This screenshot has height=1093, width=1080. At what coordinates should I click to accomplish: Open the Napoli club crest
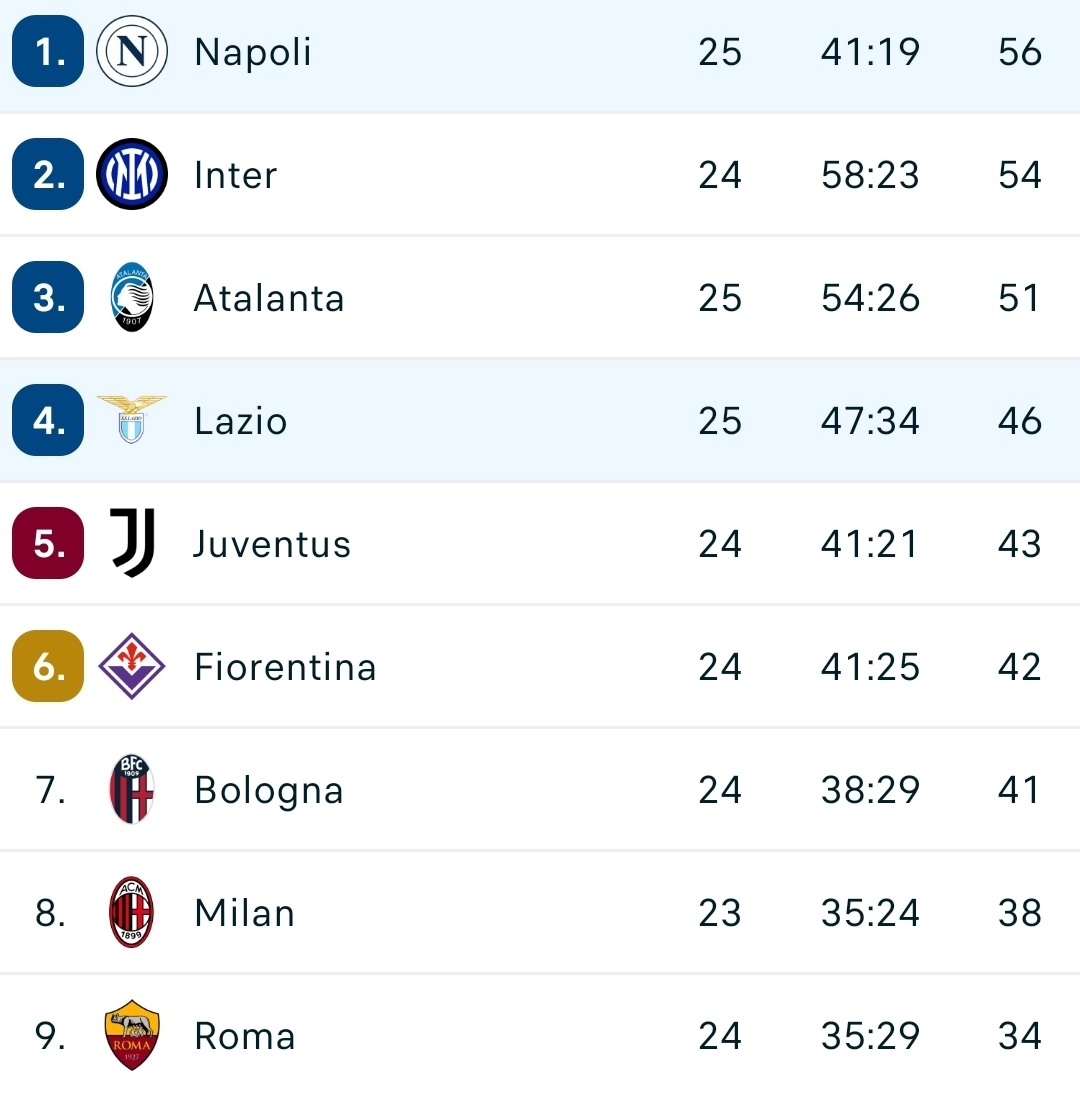(132, 51)
